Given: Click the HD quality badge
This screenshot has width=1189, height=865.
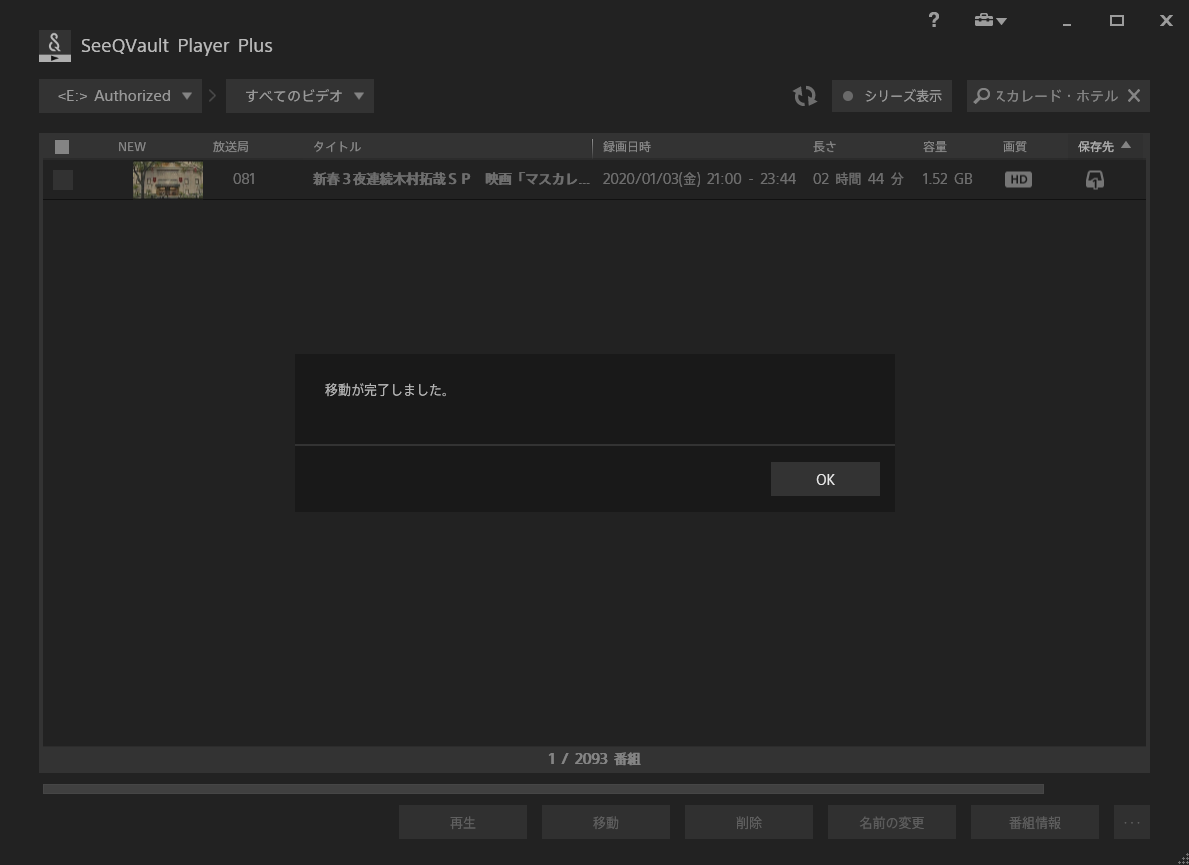Looking at the screenshot, I should tap(1018, 180).
